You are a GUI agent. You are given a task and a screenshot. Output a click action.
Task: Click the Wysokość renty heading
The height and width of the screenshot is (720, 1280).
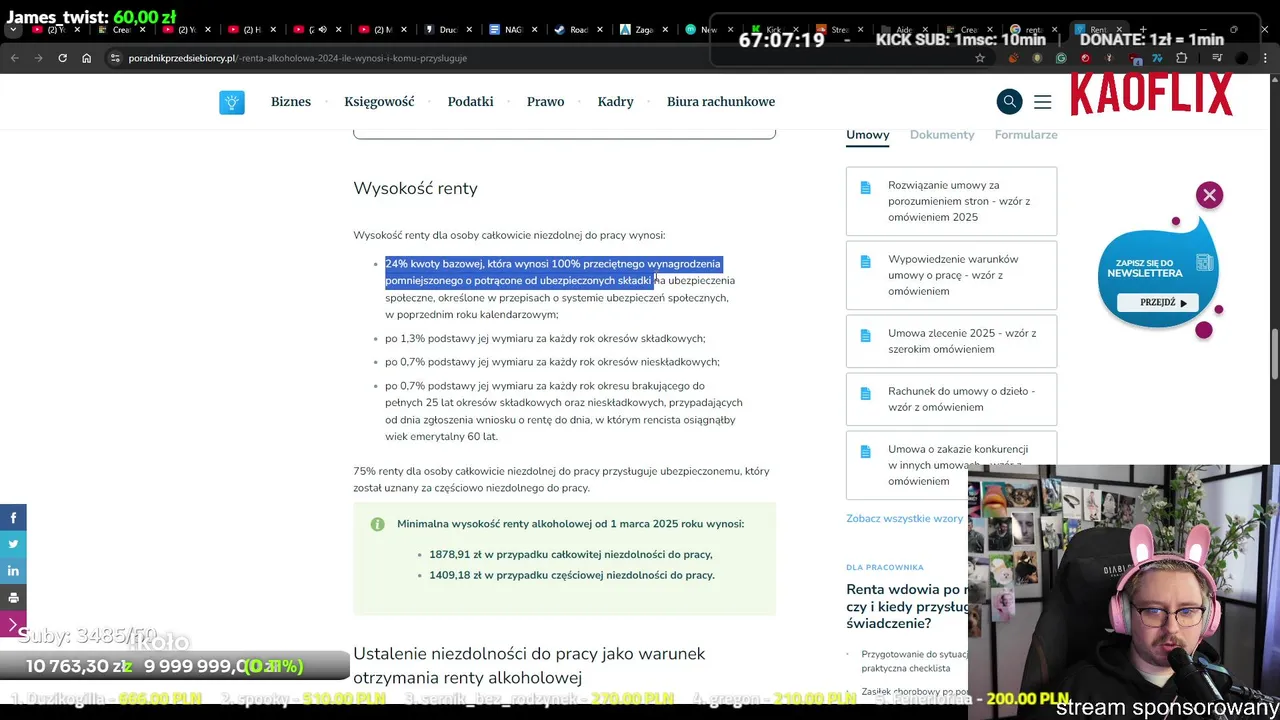pyautogui.click(x=415, y=188)
